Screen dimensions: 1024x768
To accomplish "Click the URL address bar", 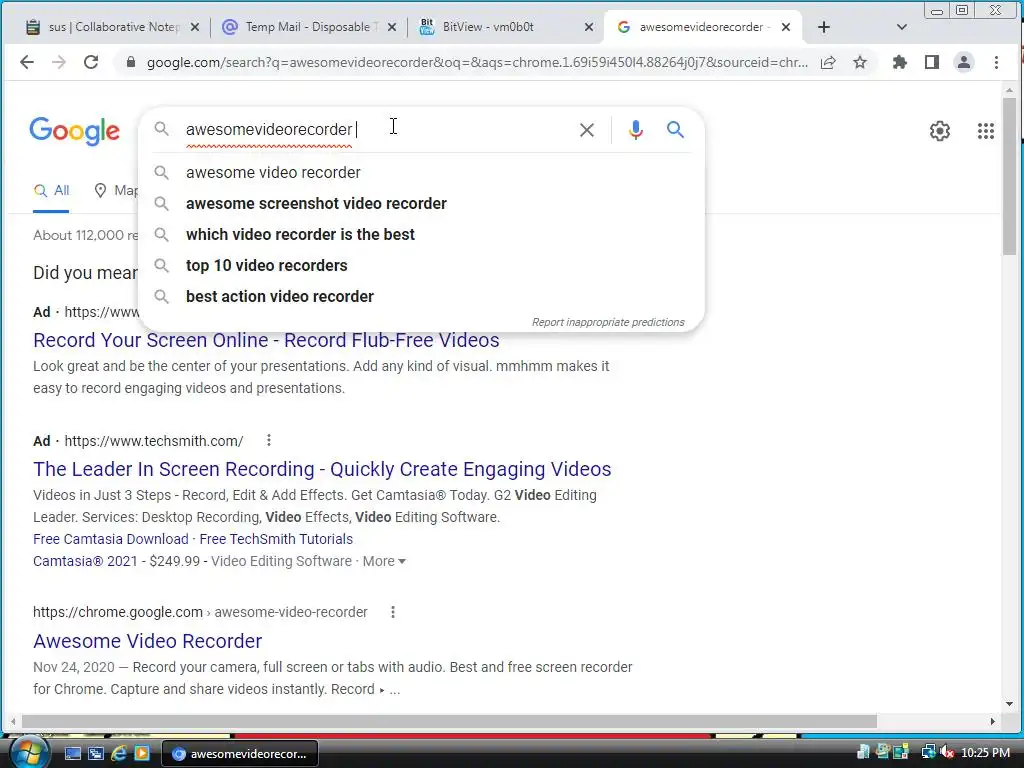I will click(x=477, y=63).
